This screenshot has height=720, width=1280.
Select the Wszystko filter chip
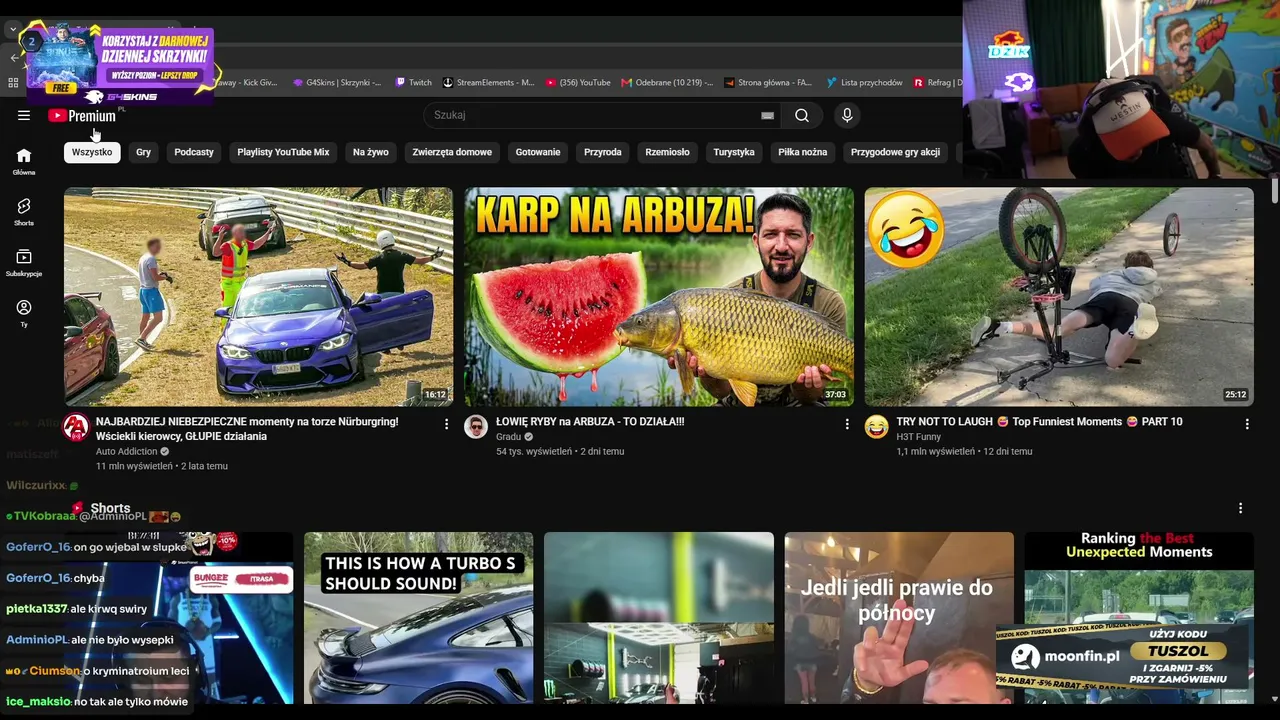[x=92, y=152]
